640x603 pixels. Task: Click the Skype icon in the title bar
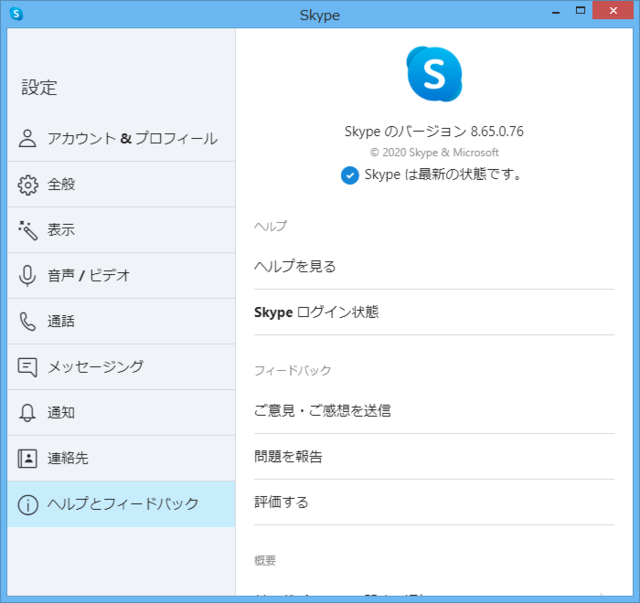click(16, 14)
